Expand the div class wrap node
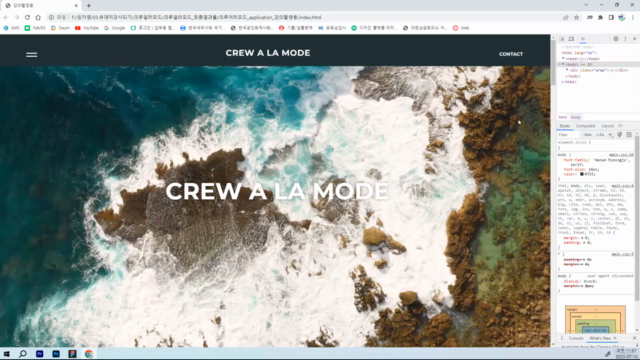The width and height of the screenshot is (640, 360). pos(567,70)
